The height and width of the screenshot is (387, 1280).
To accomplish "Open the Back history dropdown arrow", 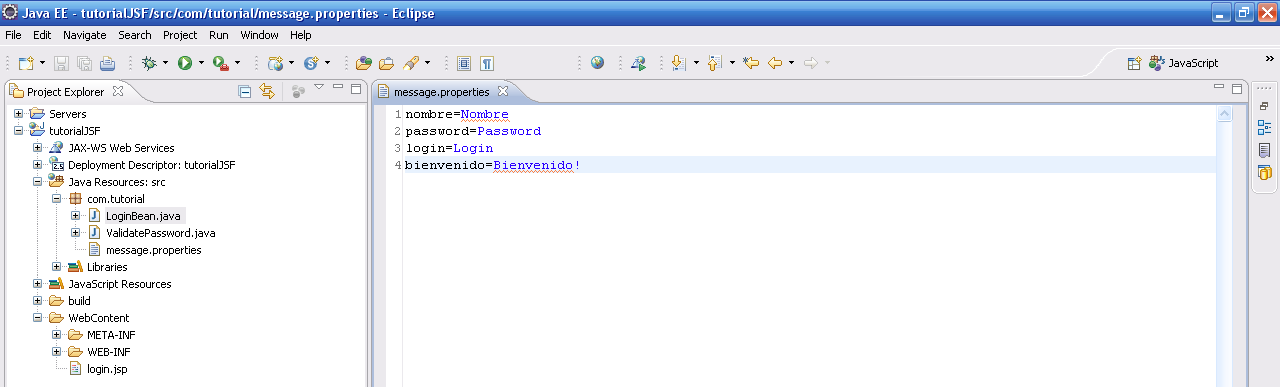I will pos(791,63).
